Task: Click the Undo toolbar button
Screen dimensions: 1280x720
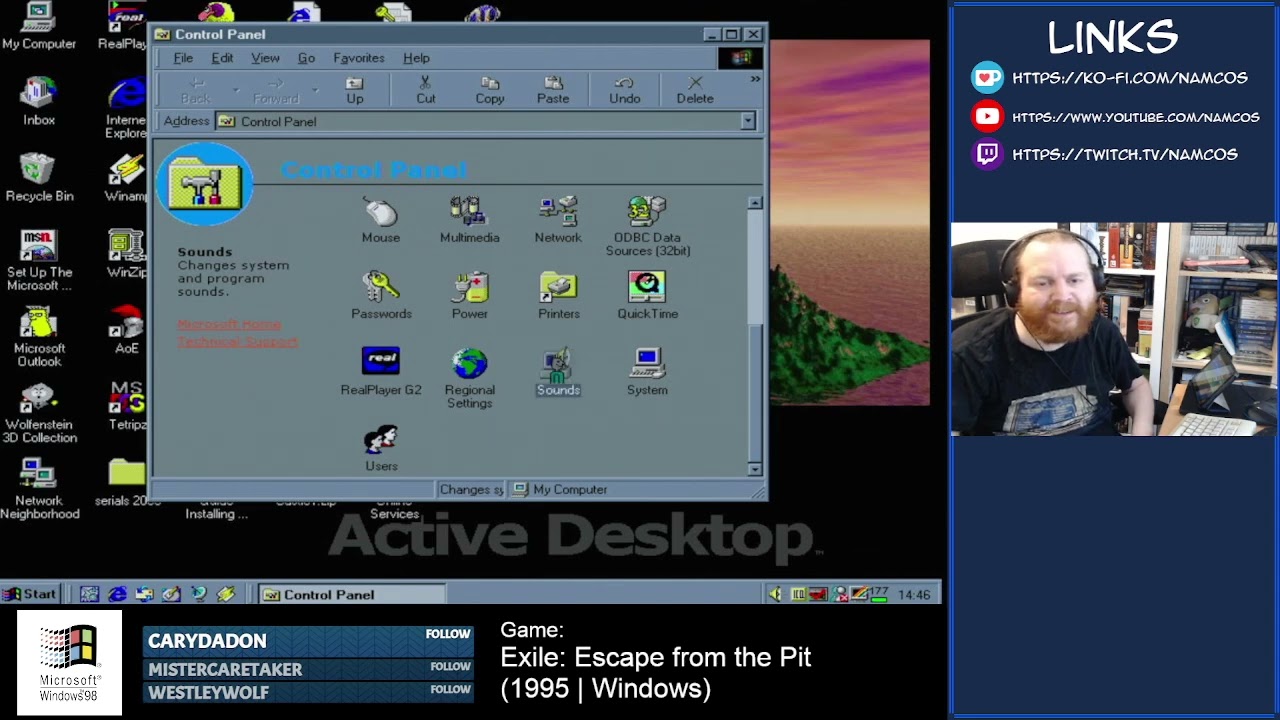Action: [x=625, y=90]
